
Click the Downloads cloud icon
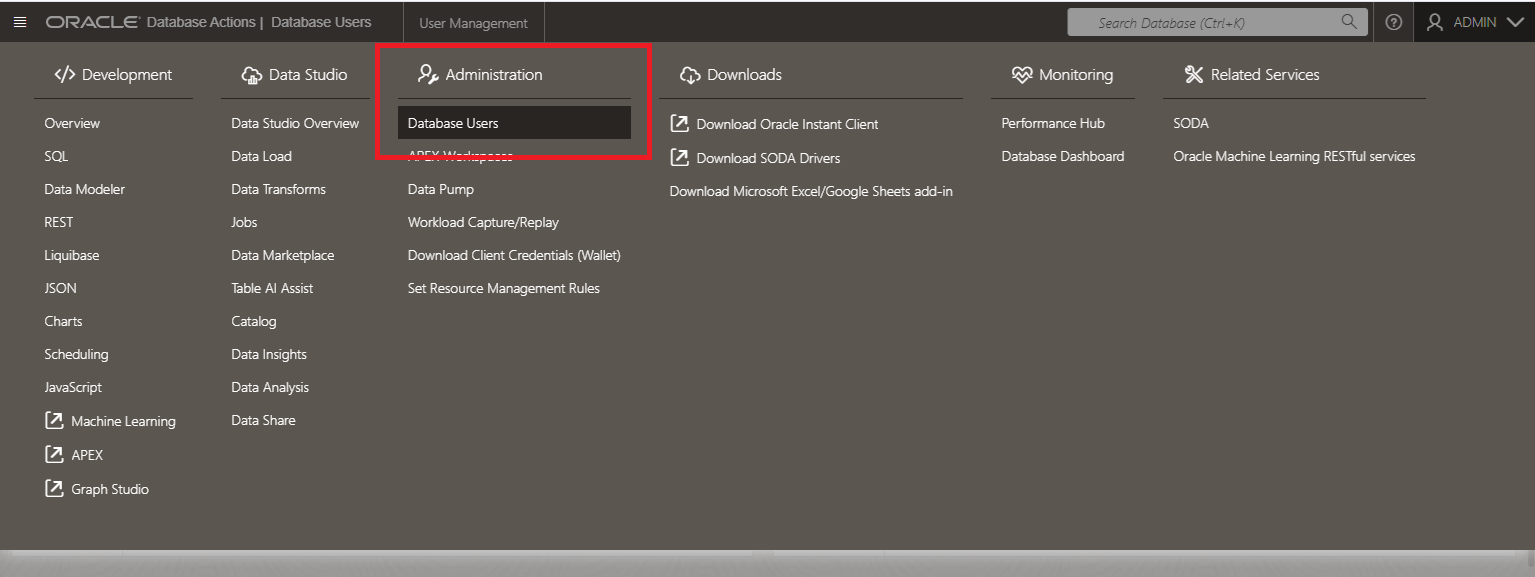[689, 75]
